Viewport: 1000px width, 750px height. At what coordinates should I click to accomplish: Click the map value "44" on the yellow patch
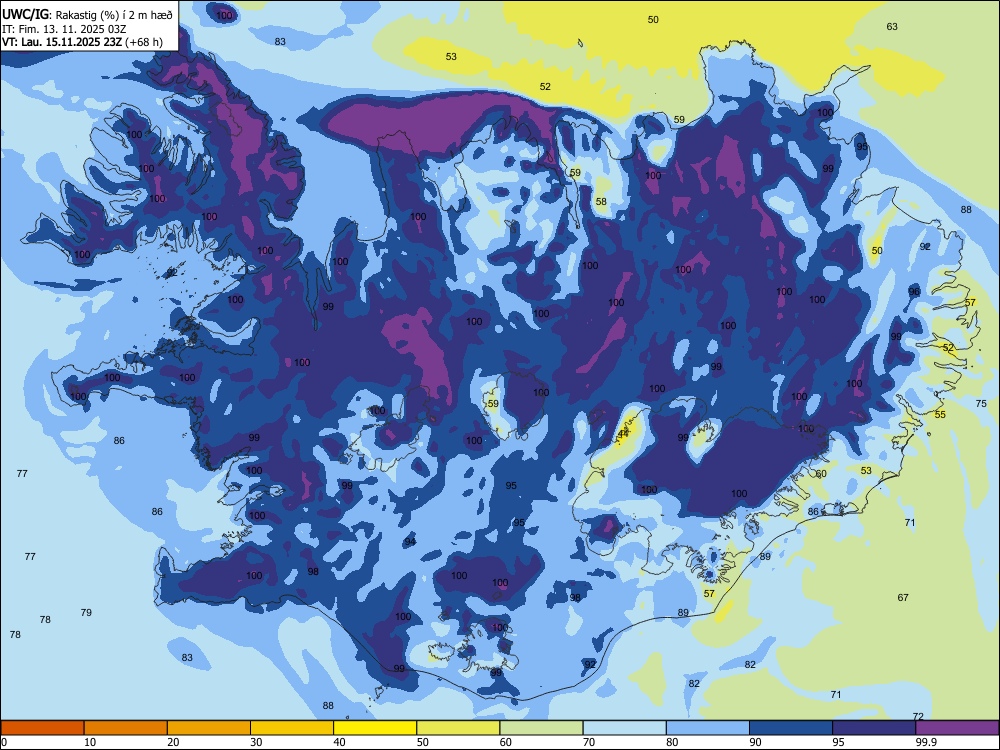coord(623,433)
